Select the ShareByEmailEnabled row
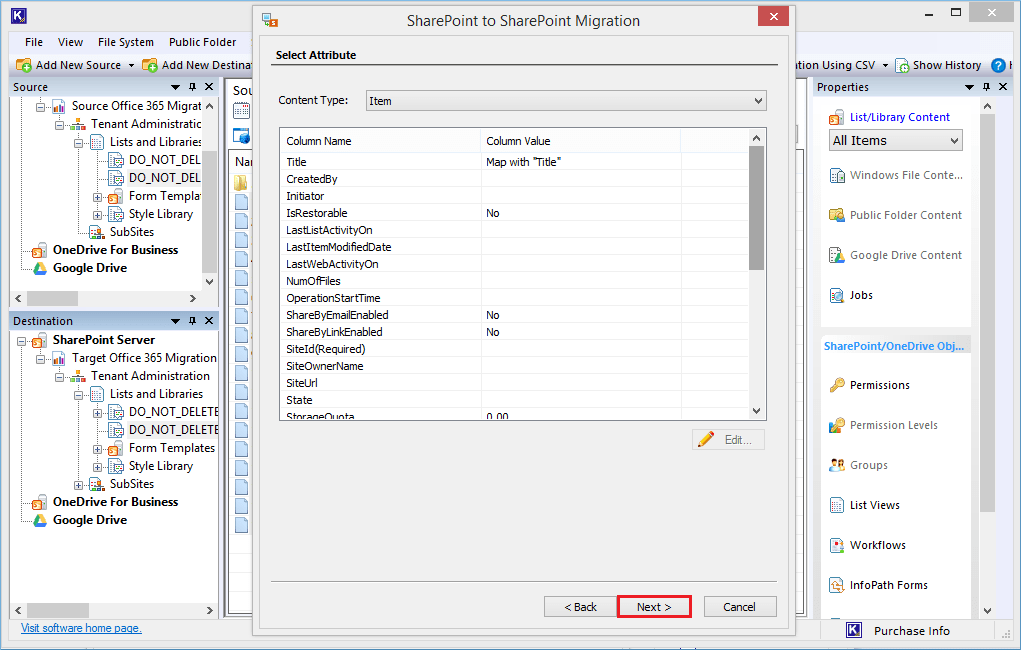Image resolution: width=1021 pixels, height=650 pixels. tap(514, 315)
